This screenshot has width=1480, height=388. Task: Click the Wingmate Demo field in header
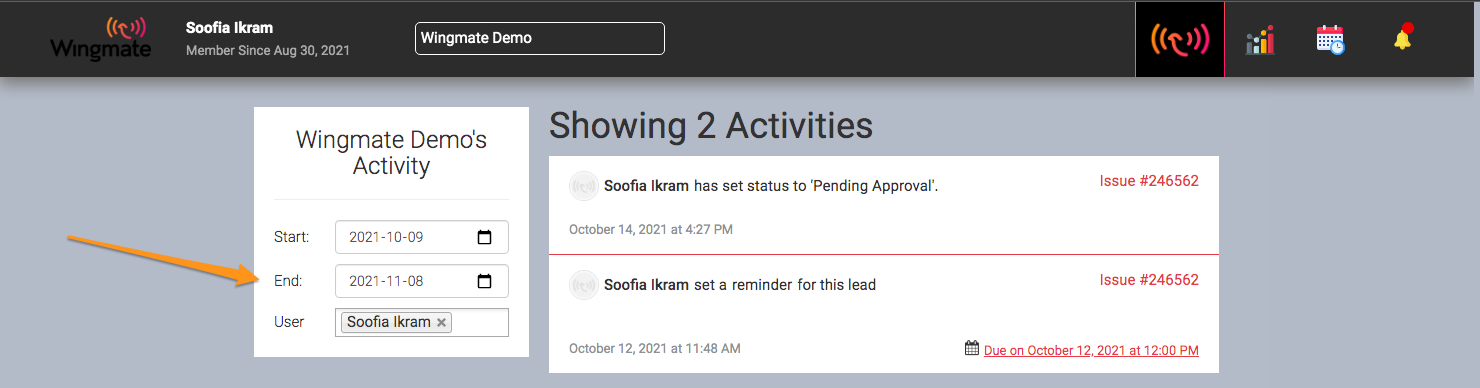pos(540,38)
